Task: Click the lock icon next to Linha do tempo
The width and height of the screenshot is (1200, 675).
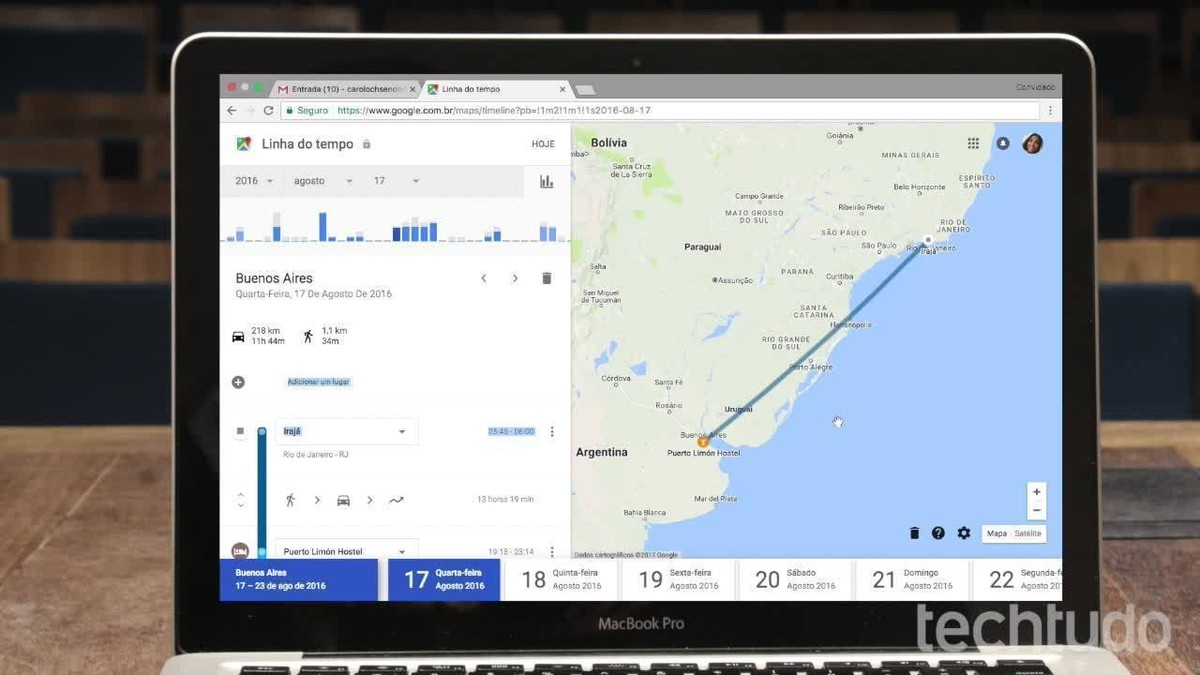Action: [367, 144]
